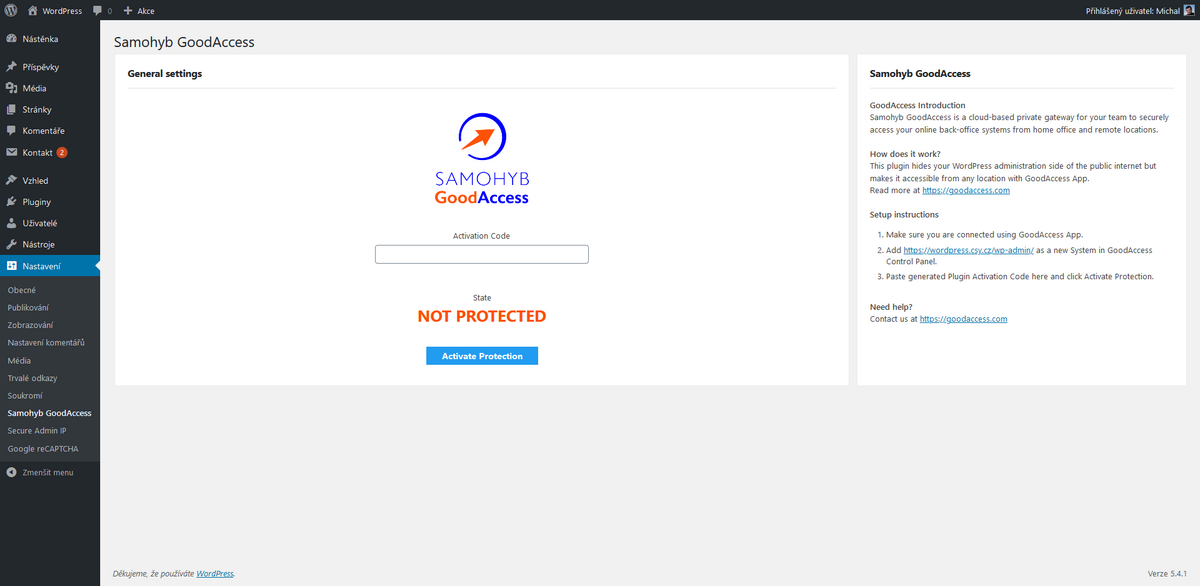Focus the Activation Code input field
This screenshot has width=1200, height=586.
(x=482, y=254)
